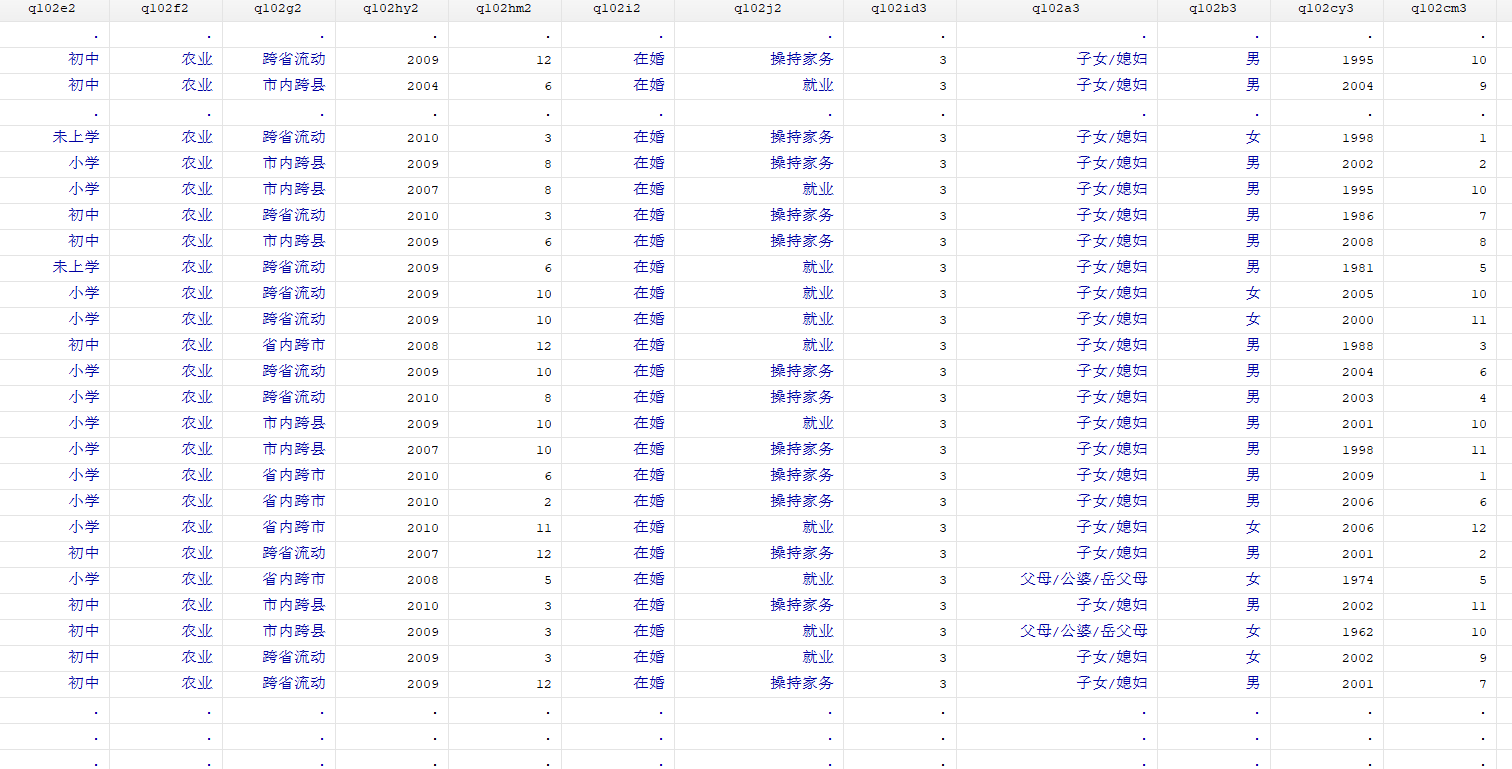Select the q102hy2 column header
This screenshot has width=1512, height=769.
coord(391,9)
